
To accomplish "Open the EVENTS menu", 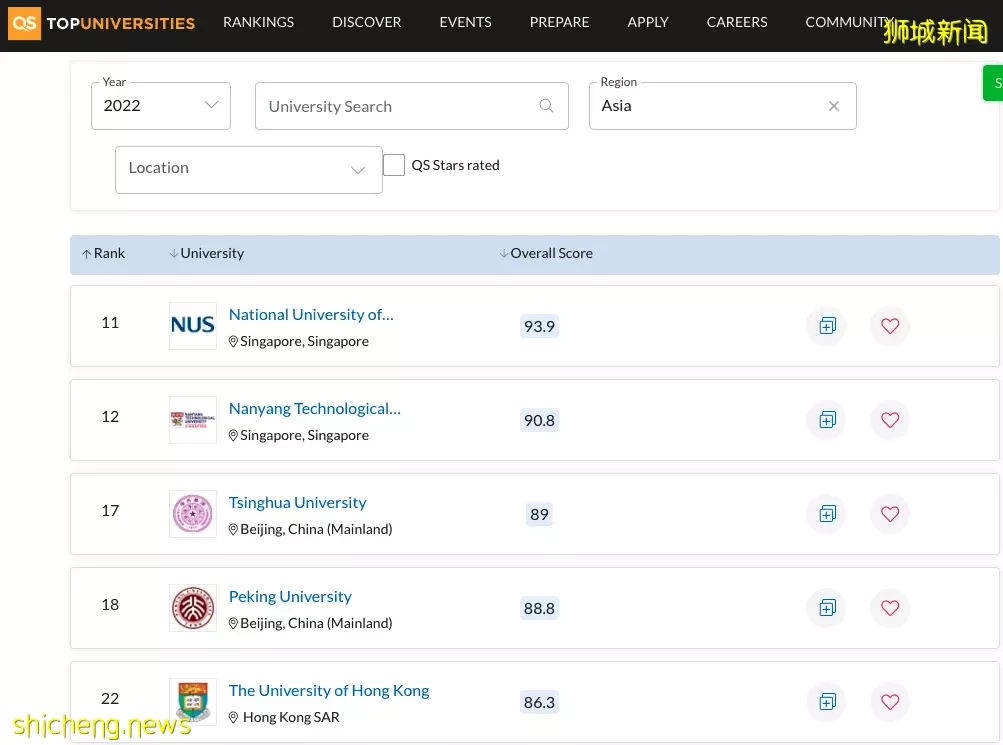I will pos(465,22).
